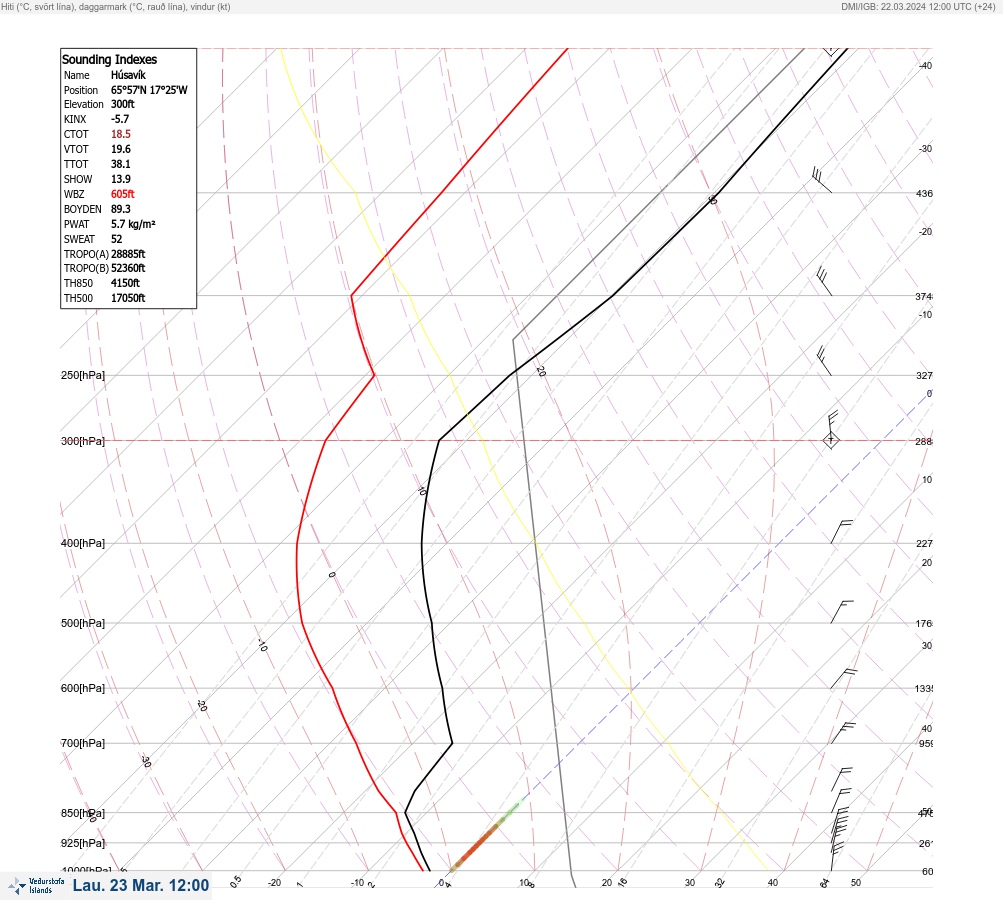Click the position value 65°57'N 17°25'W
Screen dimensions: 1003x900
pyautogui.click(x=149, y=90)
